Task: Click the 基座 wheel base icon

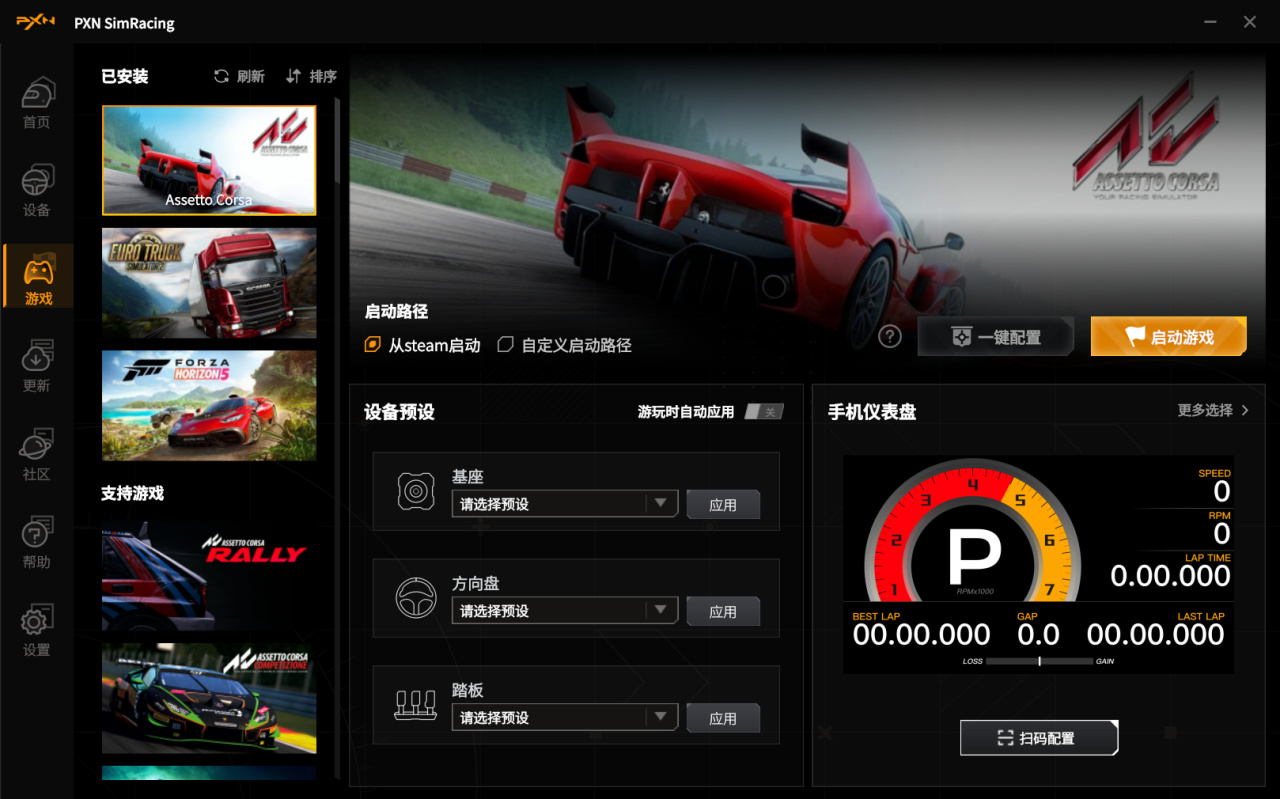Action: (x=416, y=491)
